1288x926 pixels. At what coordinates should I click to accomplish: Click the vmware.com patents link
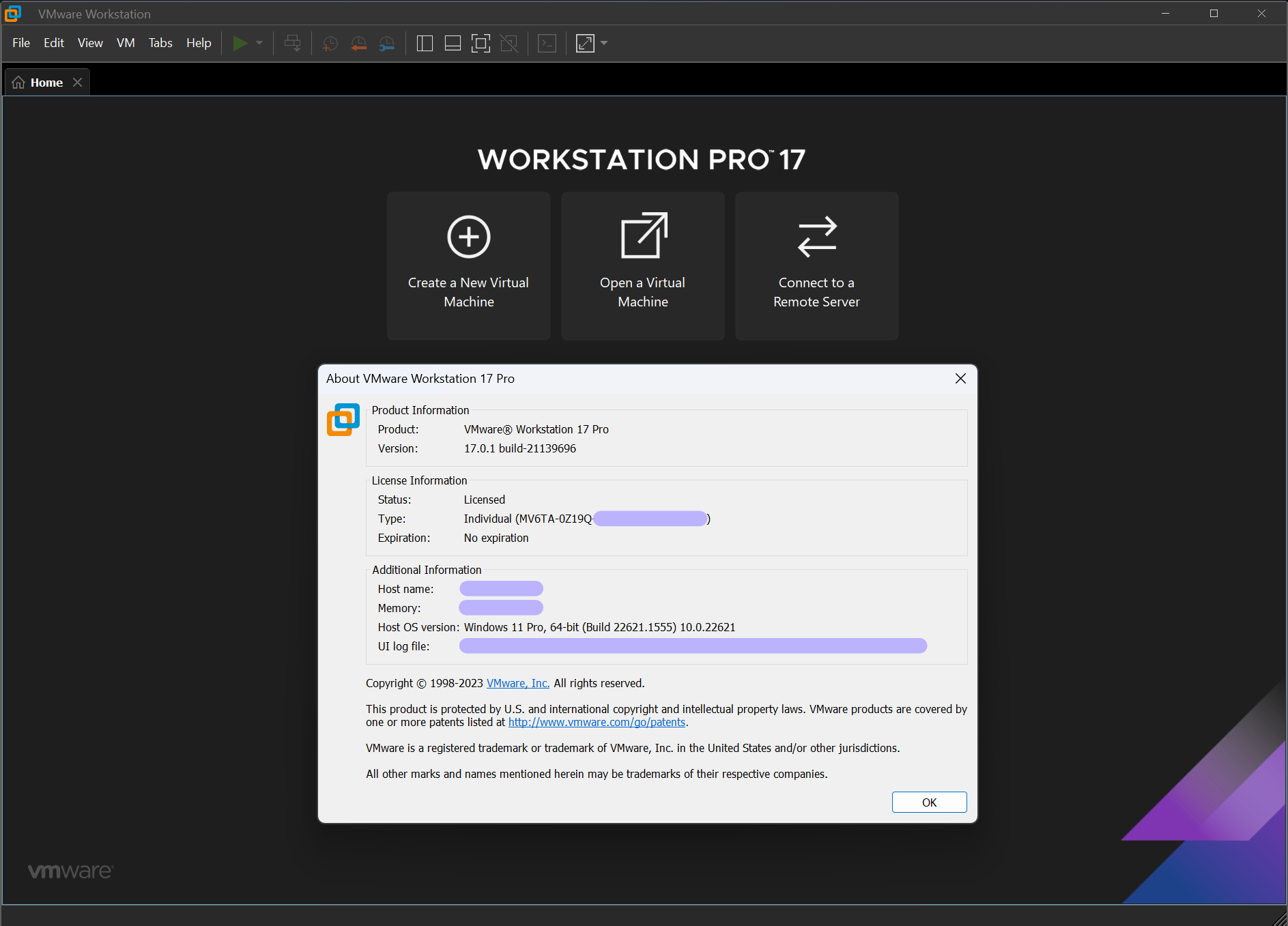click(x=597, y=722)
